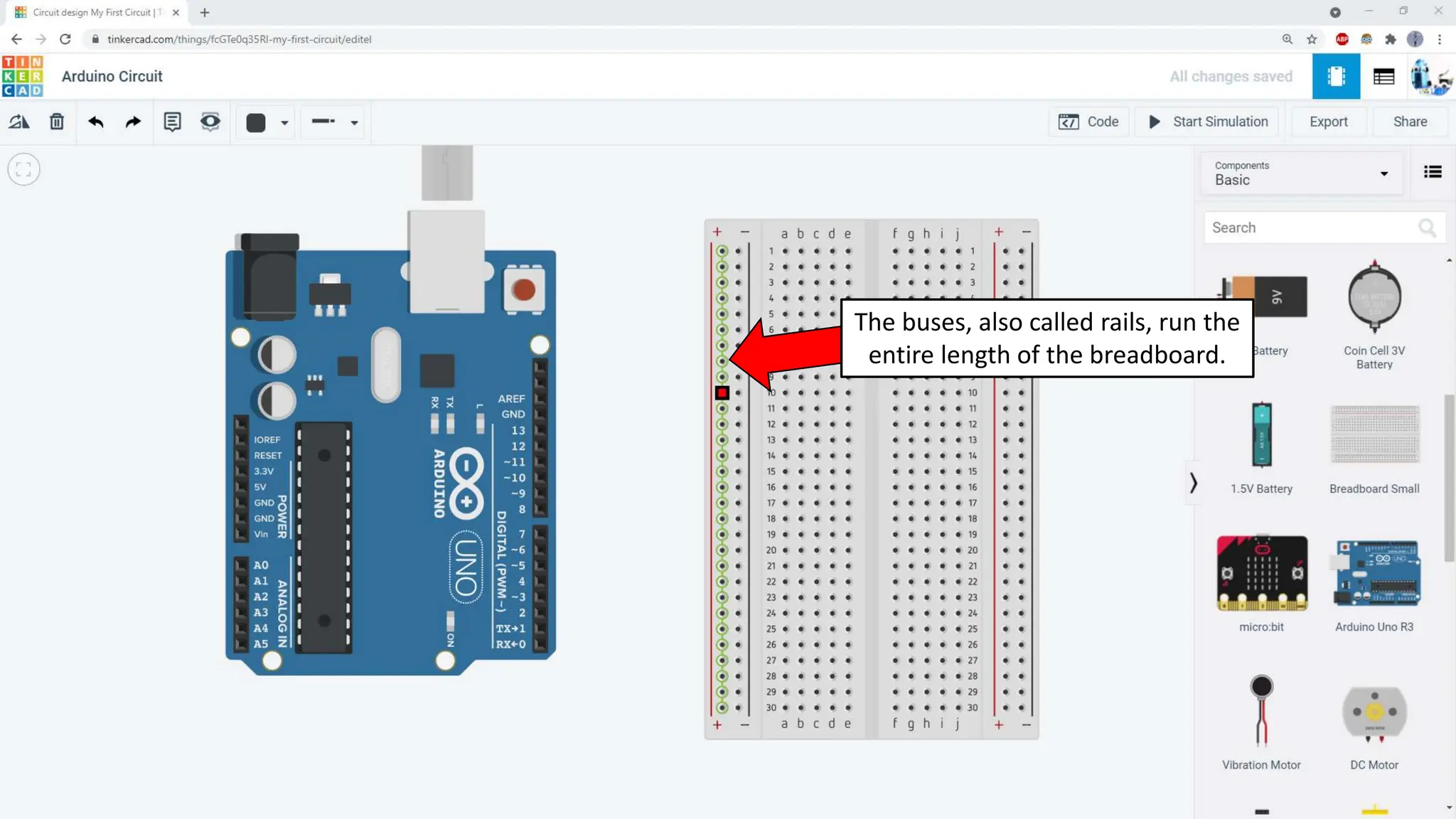Viewport: 1456px width, 819px height.
Task: Switch to component list view
Action: [x=1383, y=76]
